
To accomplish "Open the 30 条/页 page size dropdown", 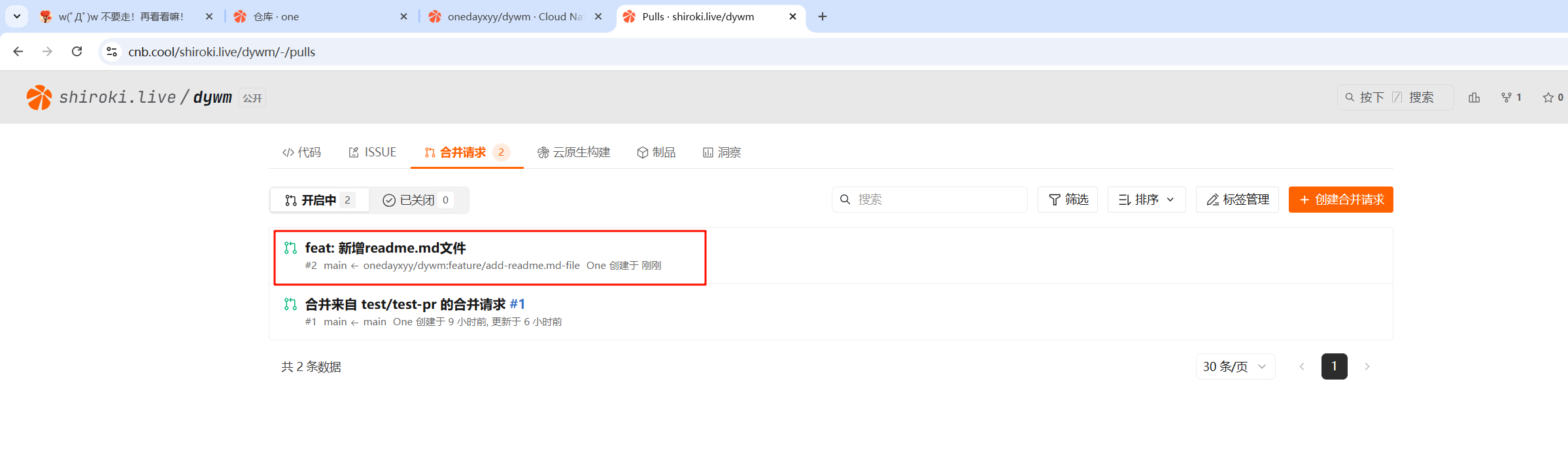I will click(1235, 366).
